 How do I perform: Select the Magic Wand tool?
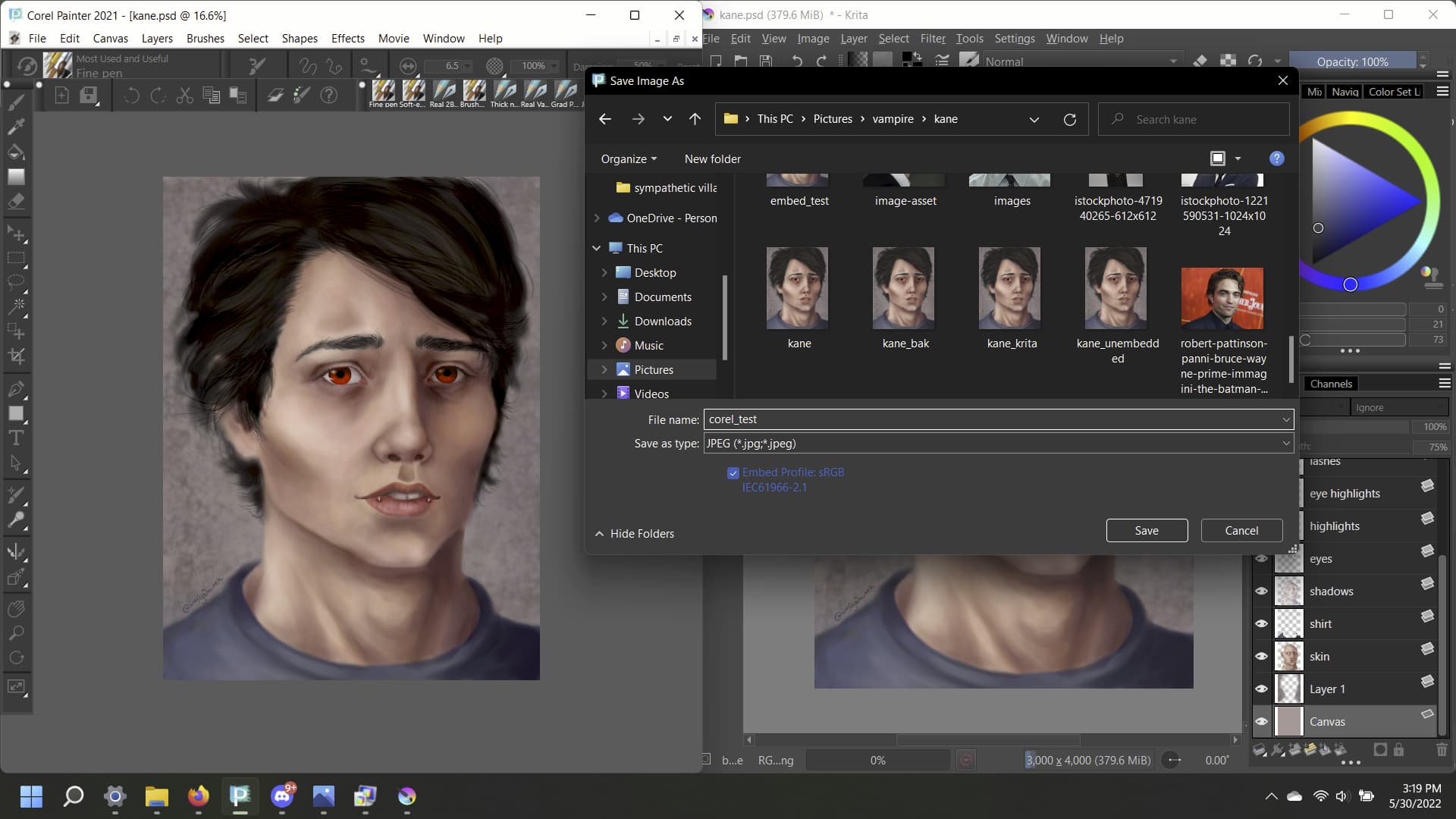pos(16,306)
